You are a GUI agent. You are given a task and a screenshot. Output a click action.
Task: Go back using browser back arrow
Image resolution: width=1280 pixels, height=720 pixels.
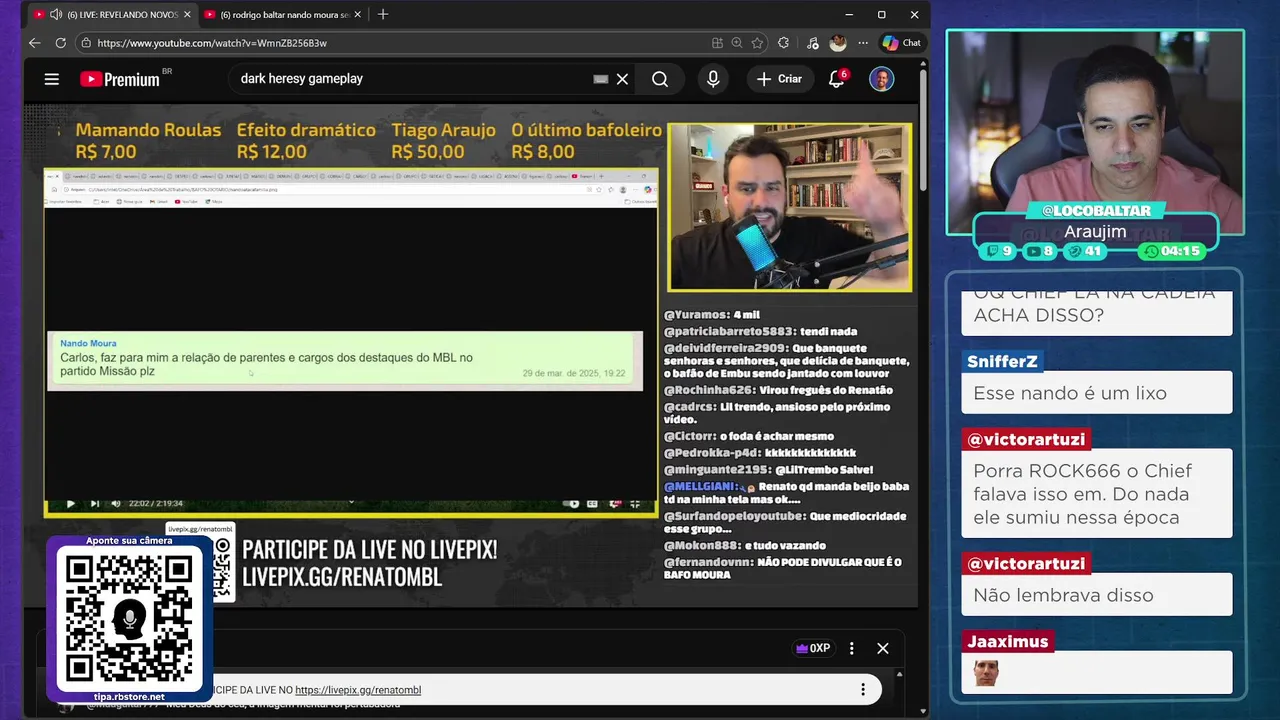35,43
